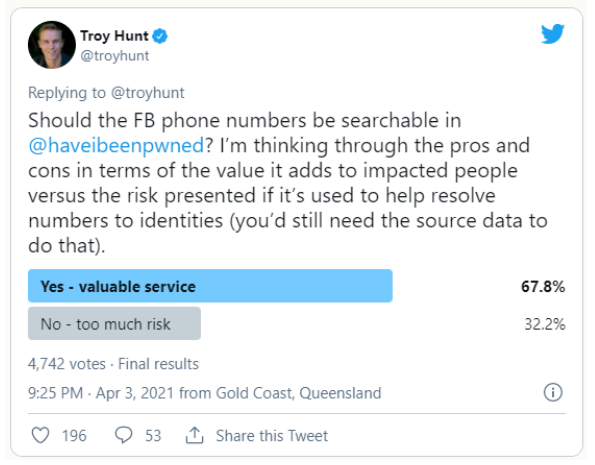The width and height of the screenshot is (595, 465).
Task: Open replies via speech bubble icon
Action: click(x=124, y=435)
